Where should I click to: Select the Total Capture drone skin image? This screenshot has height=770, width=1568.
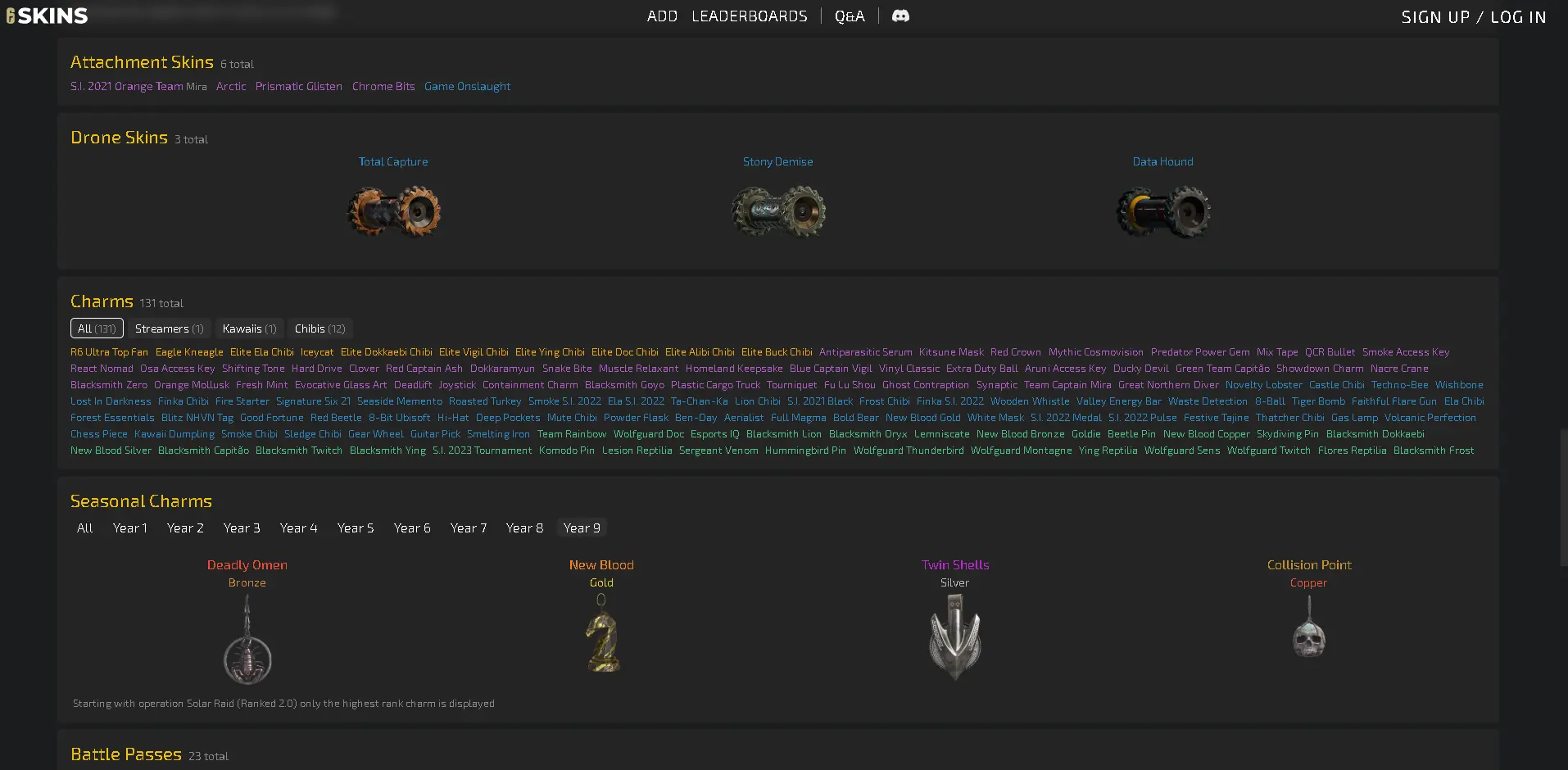point(393,211)
